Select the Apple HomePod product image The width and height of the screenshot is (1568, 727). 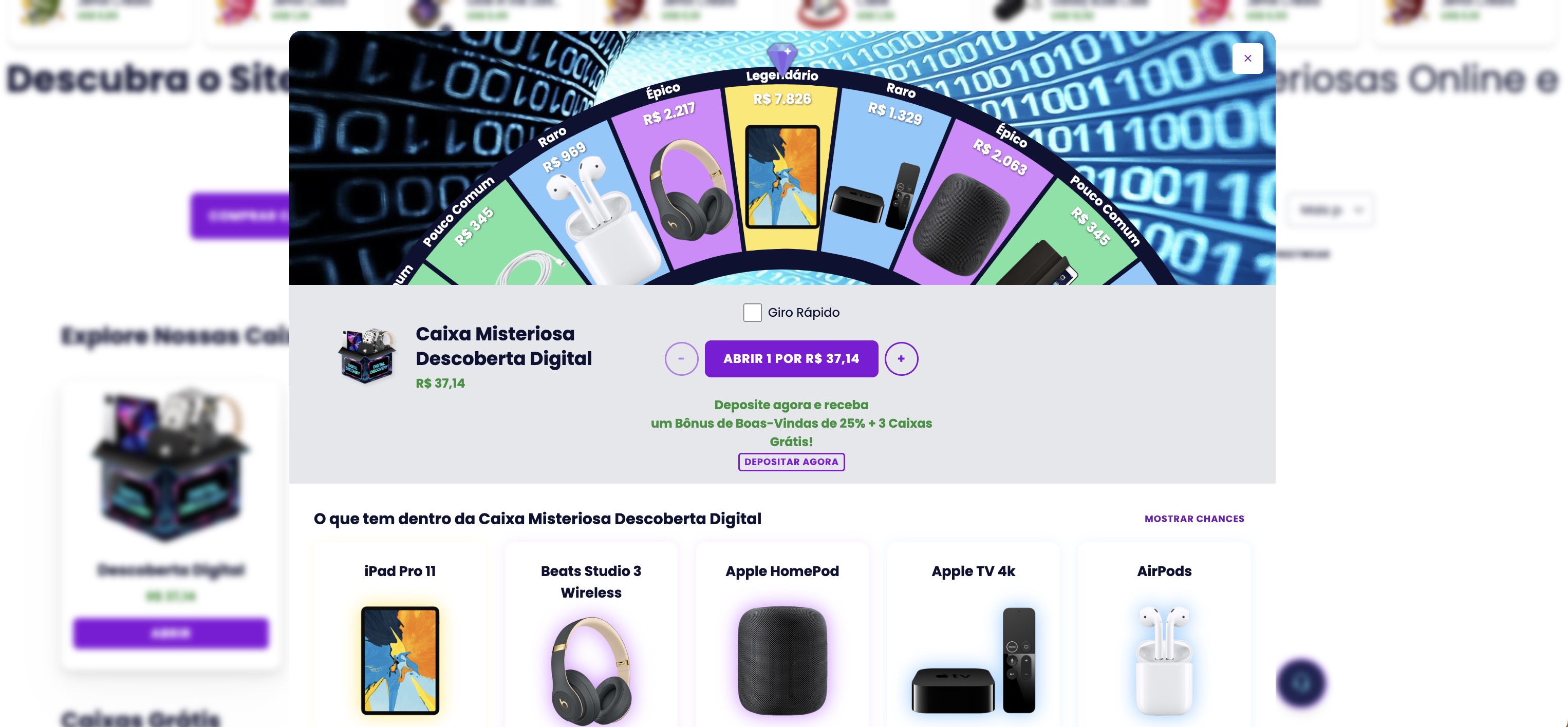782,660
